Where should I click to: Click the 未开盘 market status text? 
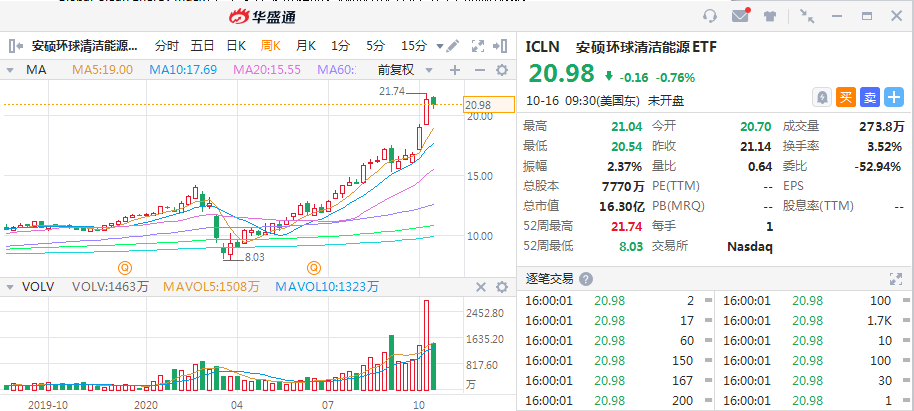pos(666,101)
